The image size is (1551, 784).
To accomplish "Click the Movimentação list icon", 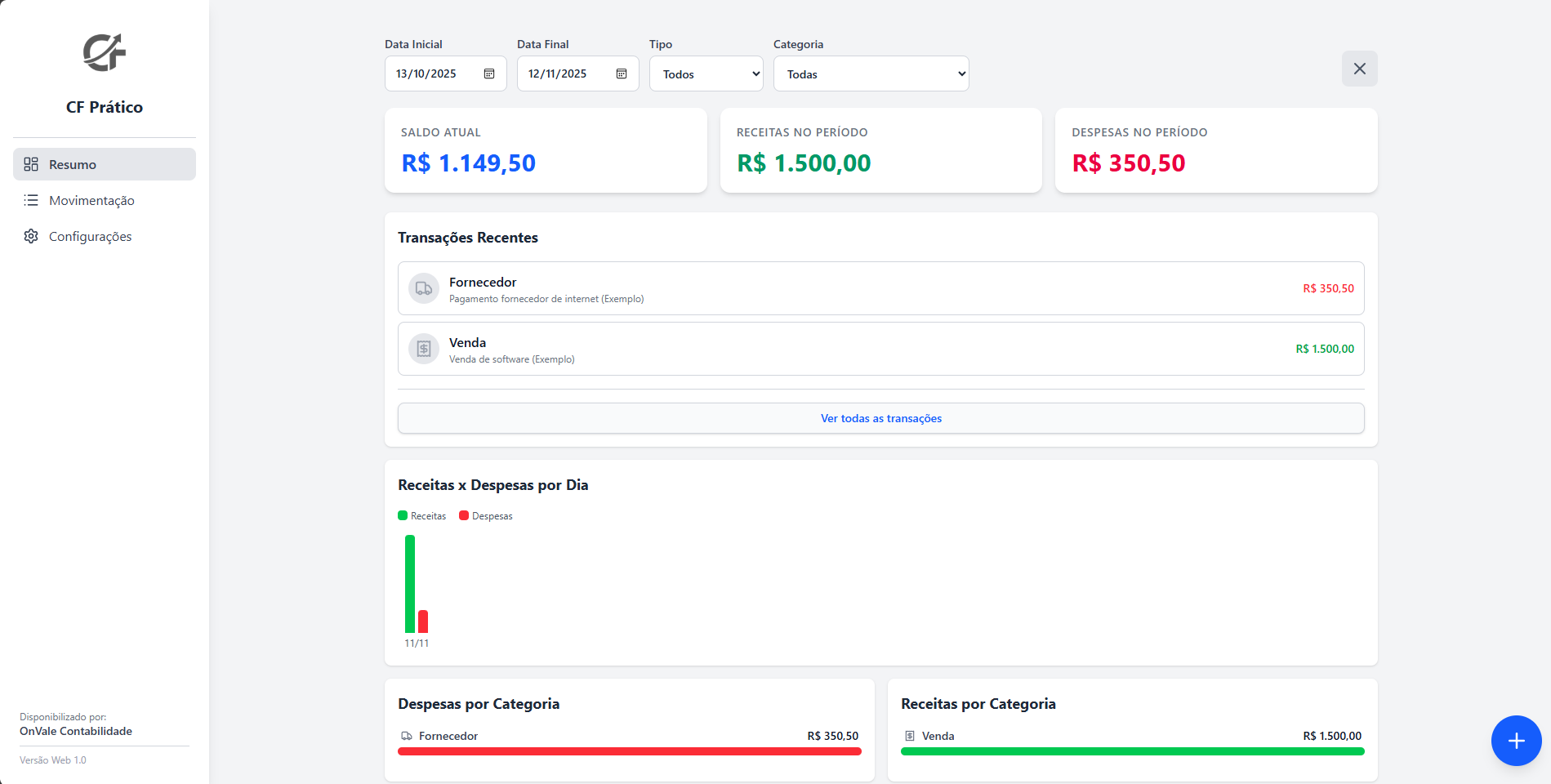I will click(31, 200).
